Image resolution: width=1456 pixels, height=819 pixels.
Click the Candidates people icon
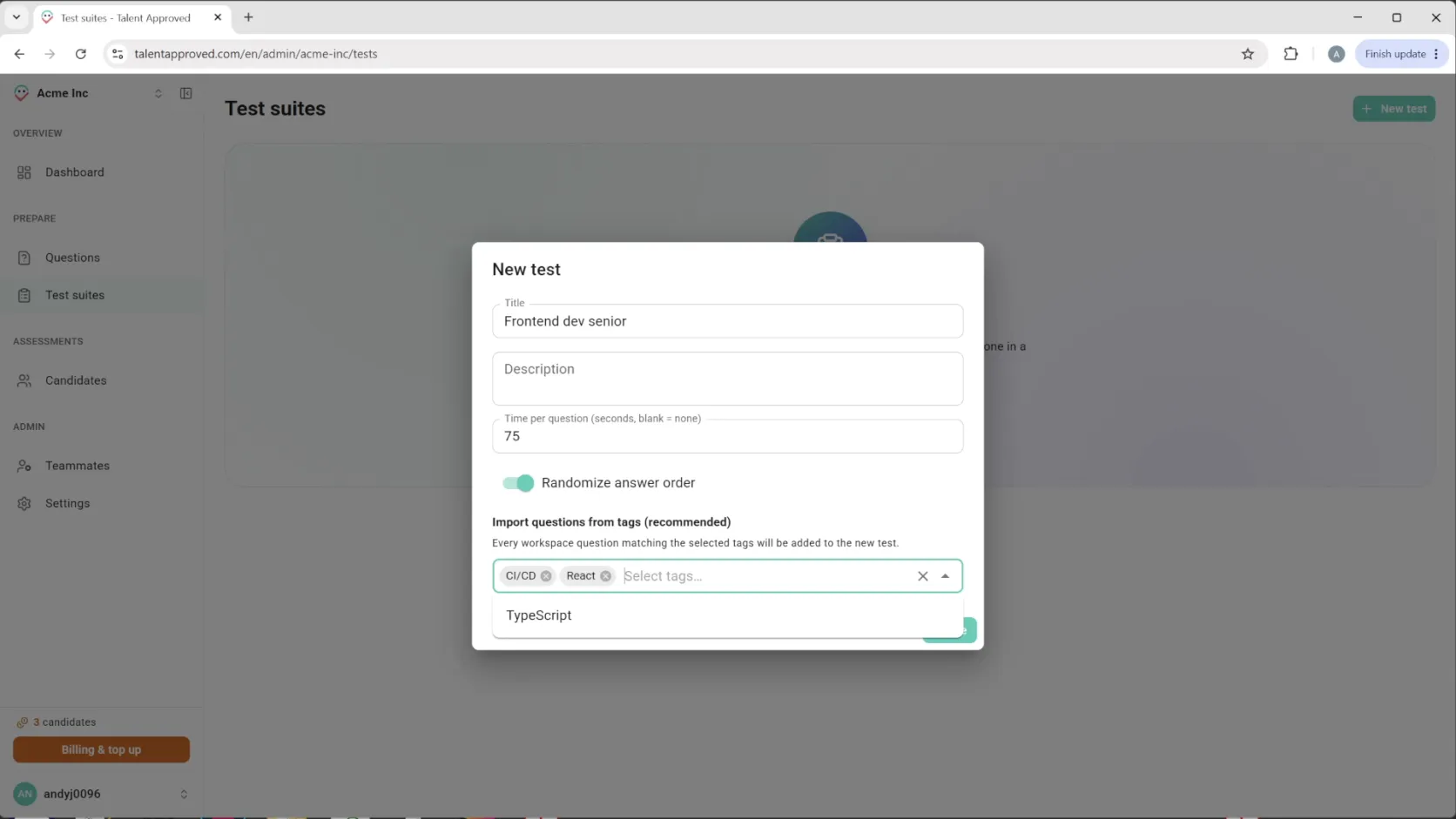[24, 380]
